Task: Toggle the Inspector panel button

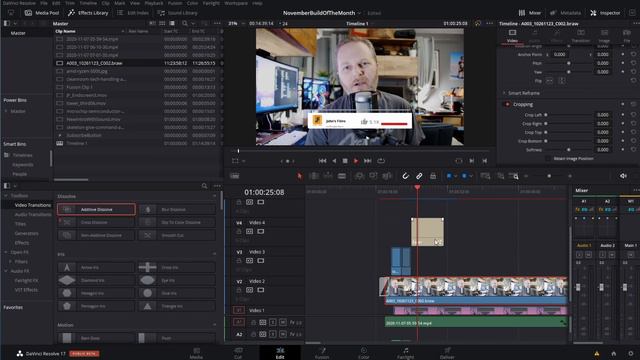Action: coord(605,13)
